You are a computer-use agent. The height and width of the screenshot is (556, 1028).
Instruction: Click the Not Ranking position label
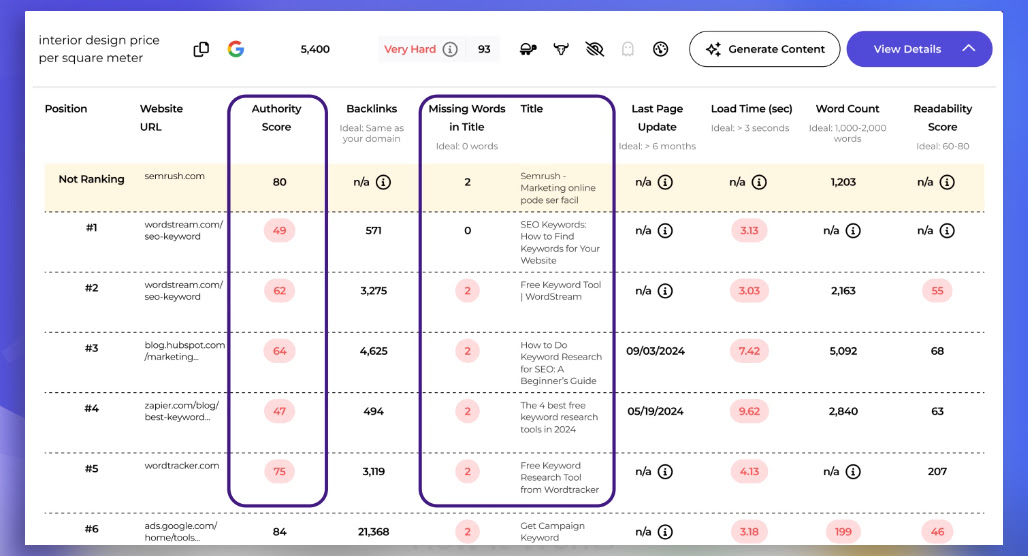pyautogui.click(x=91, y=179)
